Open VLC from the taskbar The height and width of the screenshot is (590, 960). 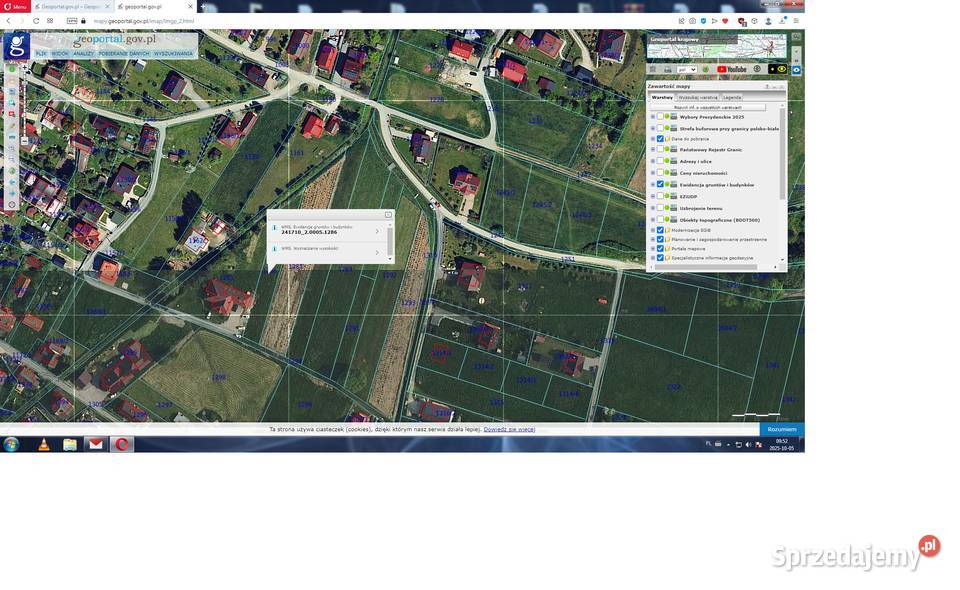click(43, 444)
